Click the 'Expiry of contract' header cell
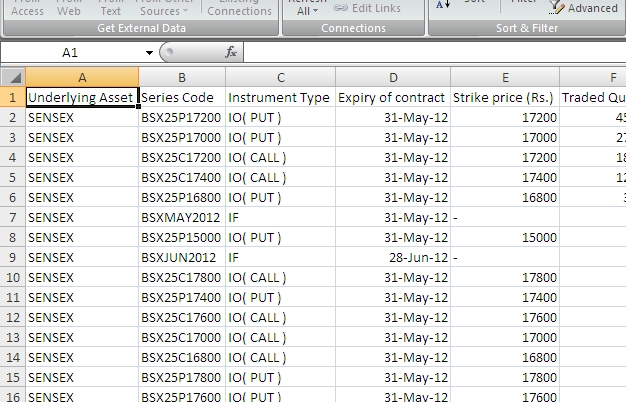Viewport: 626px width, 402px height. point(393,97)
